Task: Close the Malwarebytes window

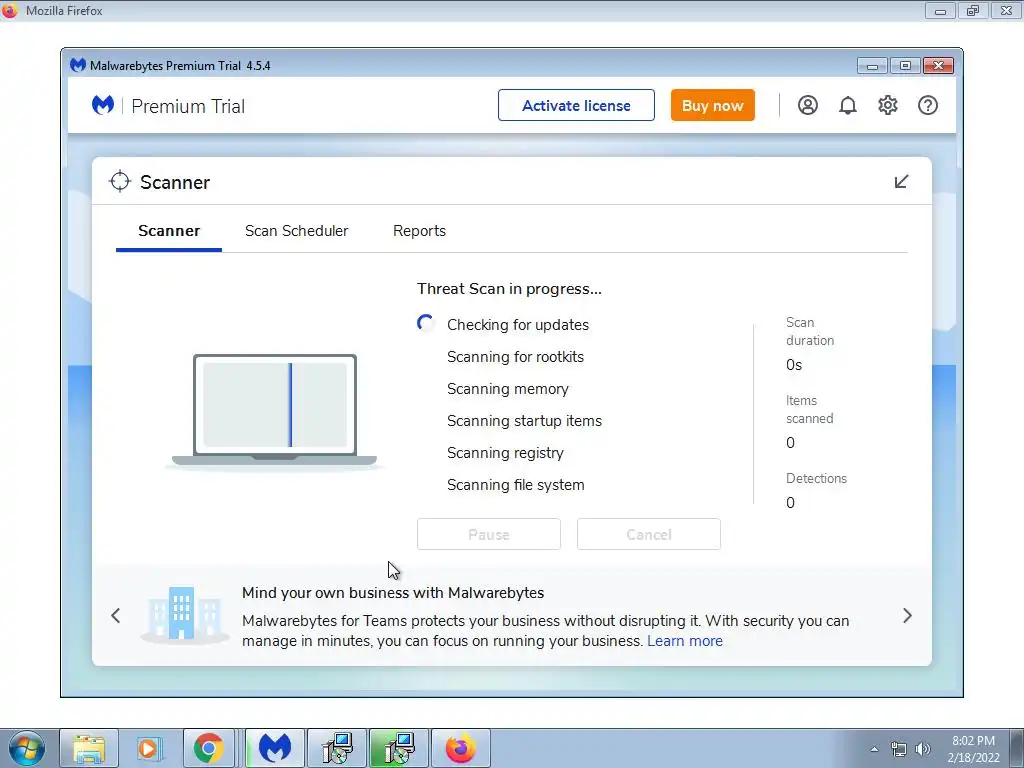Action: 938,65
